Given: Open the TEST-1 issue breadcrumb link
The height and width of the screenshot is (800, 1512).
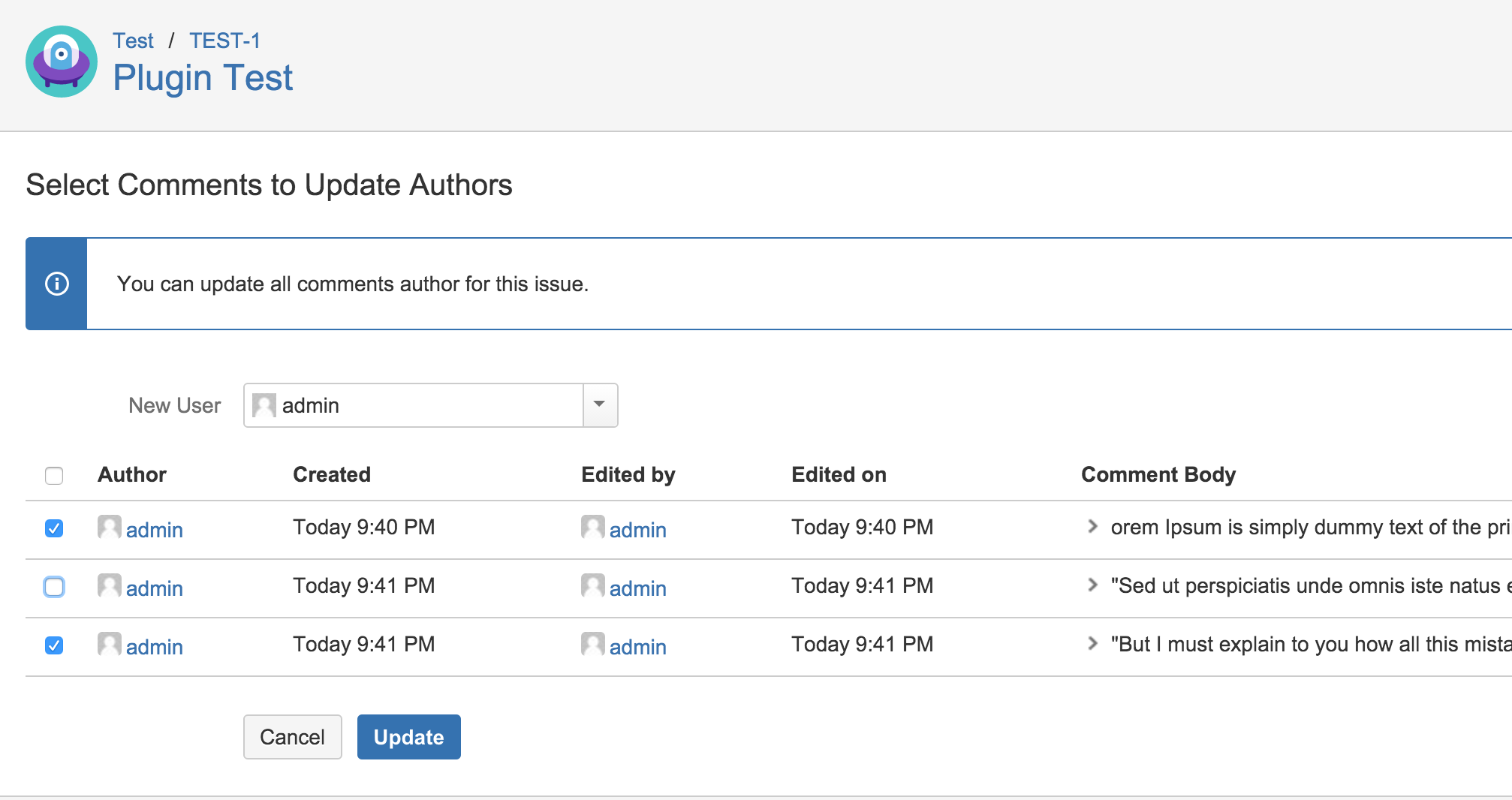Looking at the screenshot, I should [224, 41].
